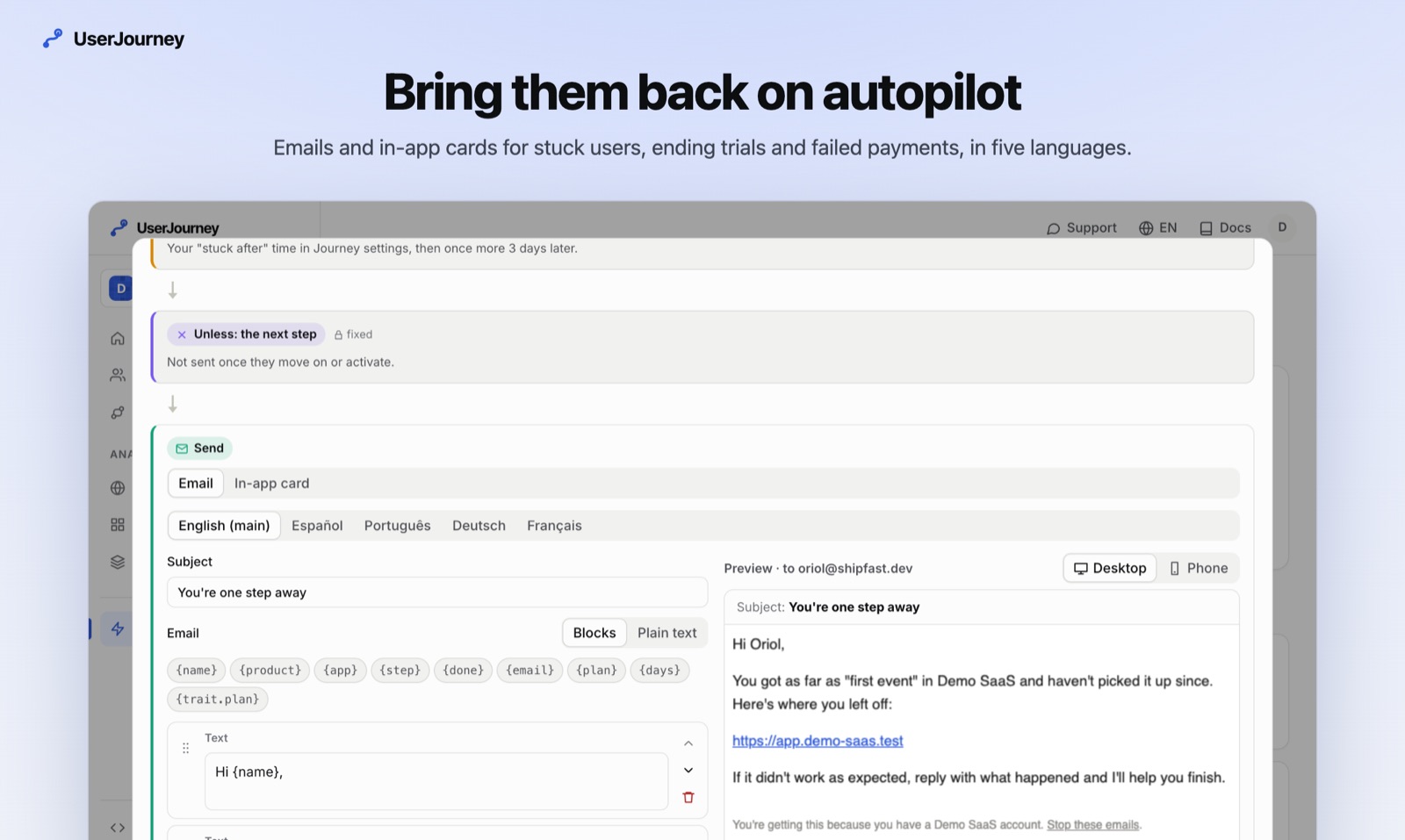The image size is (1405, 840).
Task: Choose the Blocks editor mode
Action: pyautogui.click(x=594, y=633)
